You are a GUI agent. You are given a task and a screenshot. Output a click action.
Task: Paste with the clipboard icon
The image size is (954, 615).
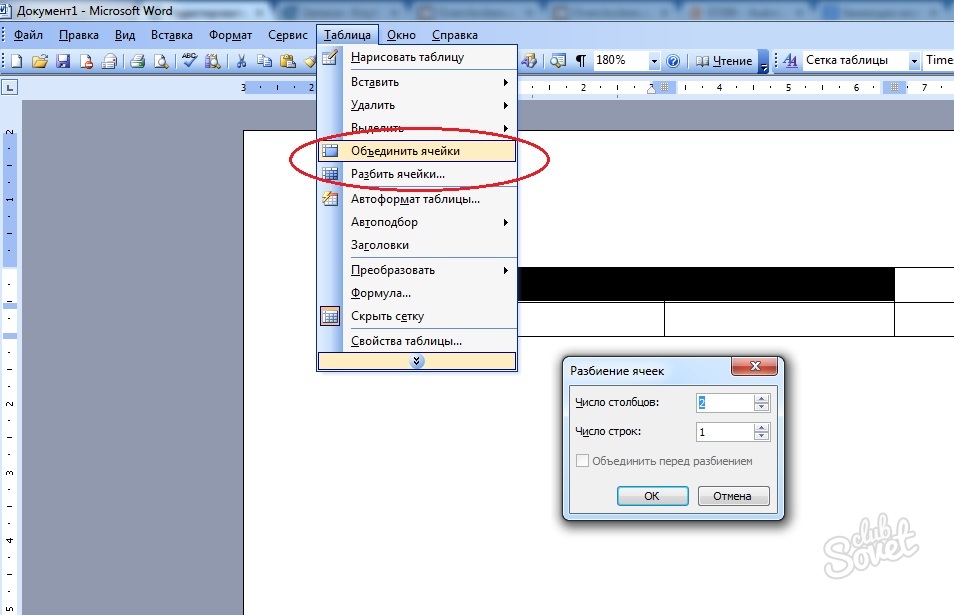click(287, 61)
